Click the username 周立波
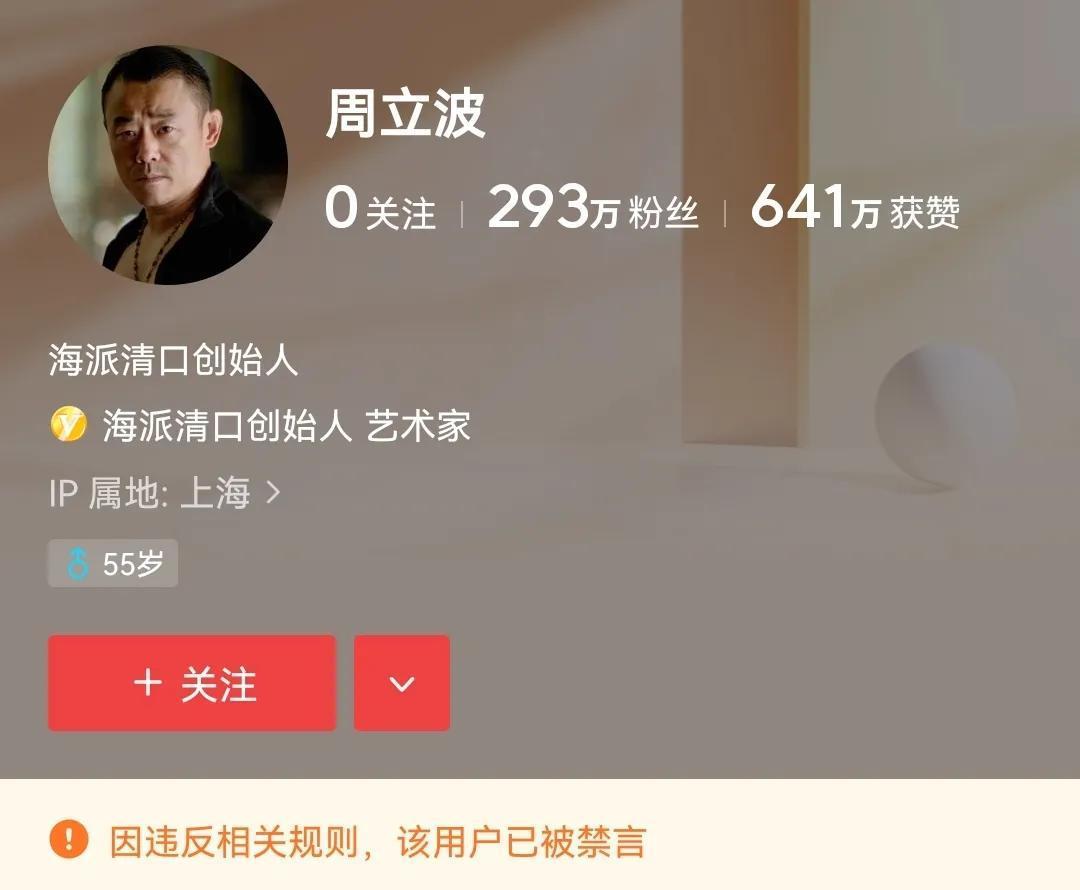This screenshot has width=1080, height=890. [405, 114]
